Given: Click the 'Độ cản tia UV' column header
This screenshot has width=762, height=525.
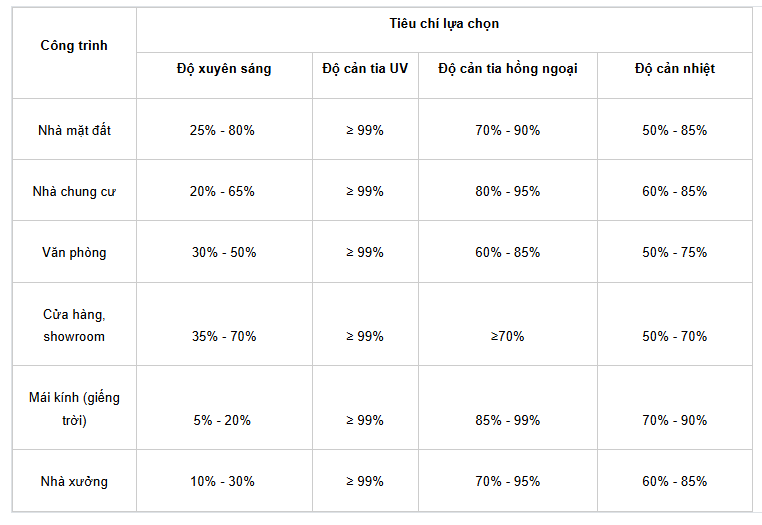Looking at the screenshot, I should (x=365, y=69).
